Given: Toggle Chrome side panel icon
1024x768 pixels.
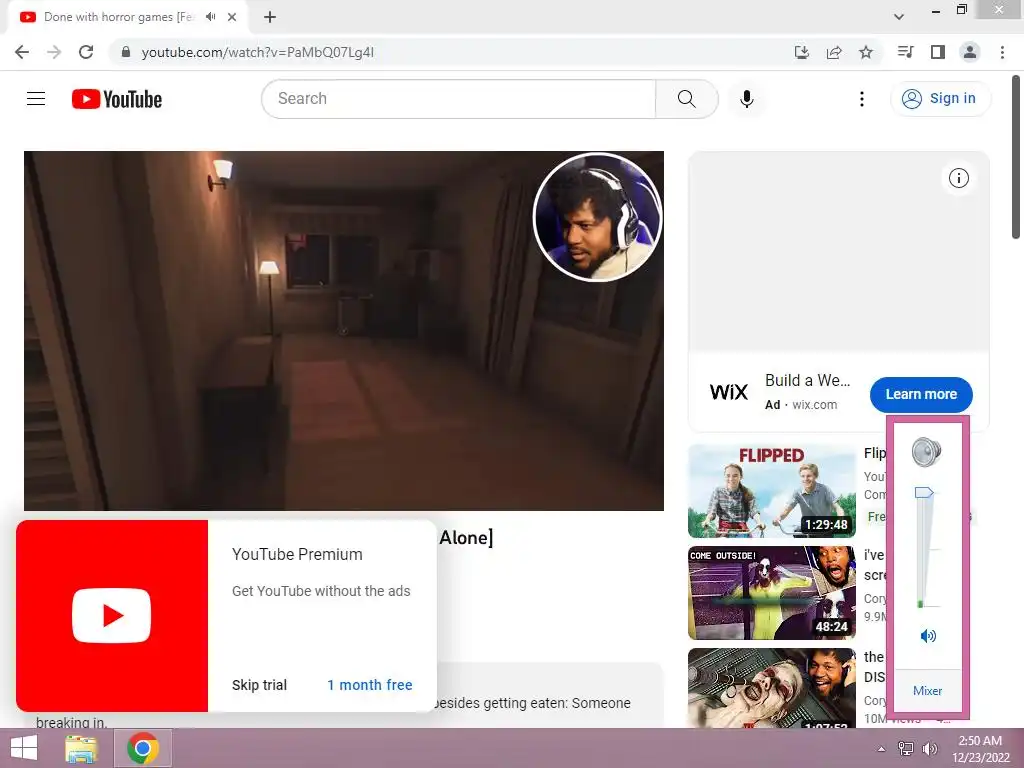Looking at the screenshot, I should (938, 52).
